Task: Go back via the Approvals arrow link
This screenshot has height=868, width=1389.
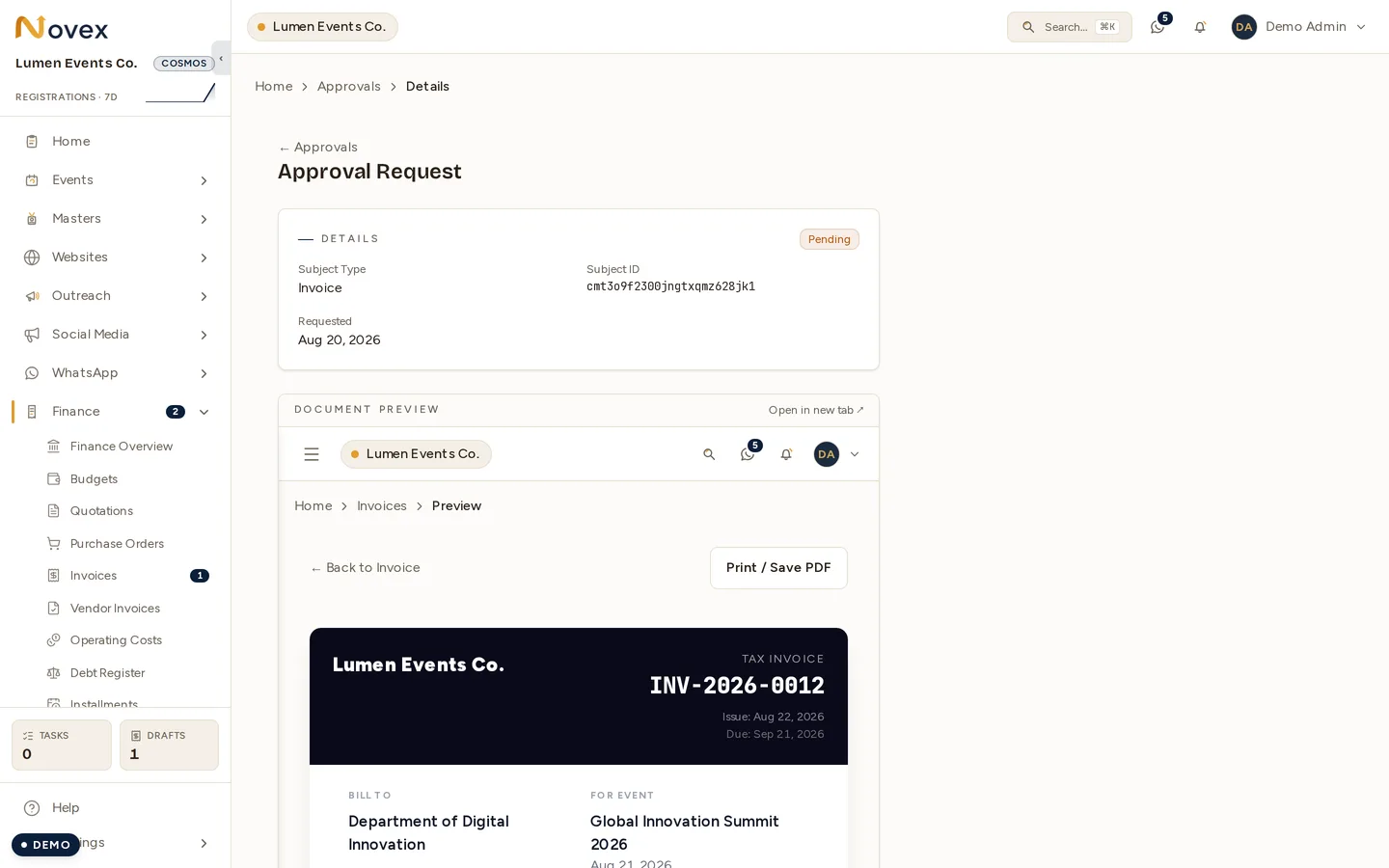Action: [x=318, y=148]
